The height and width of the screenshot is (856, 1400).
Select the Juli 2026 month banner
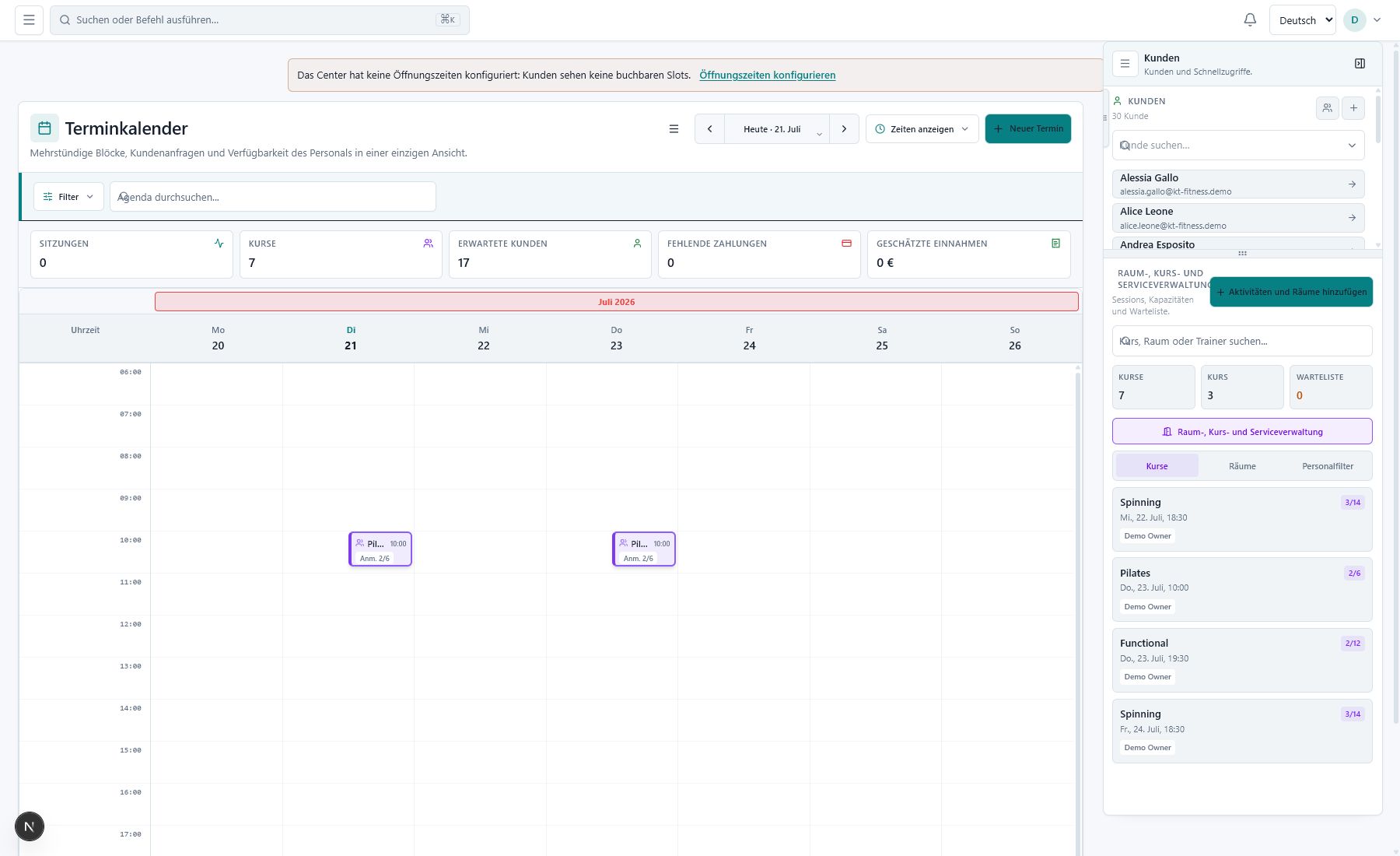tap(616, 302)
